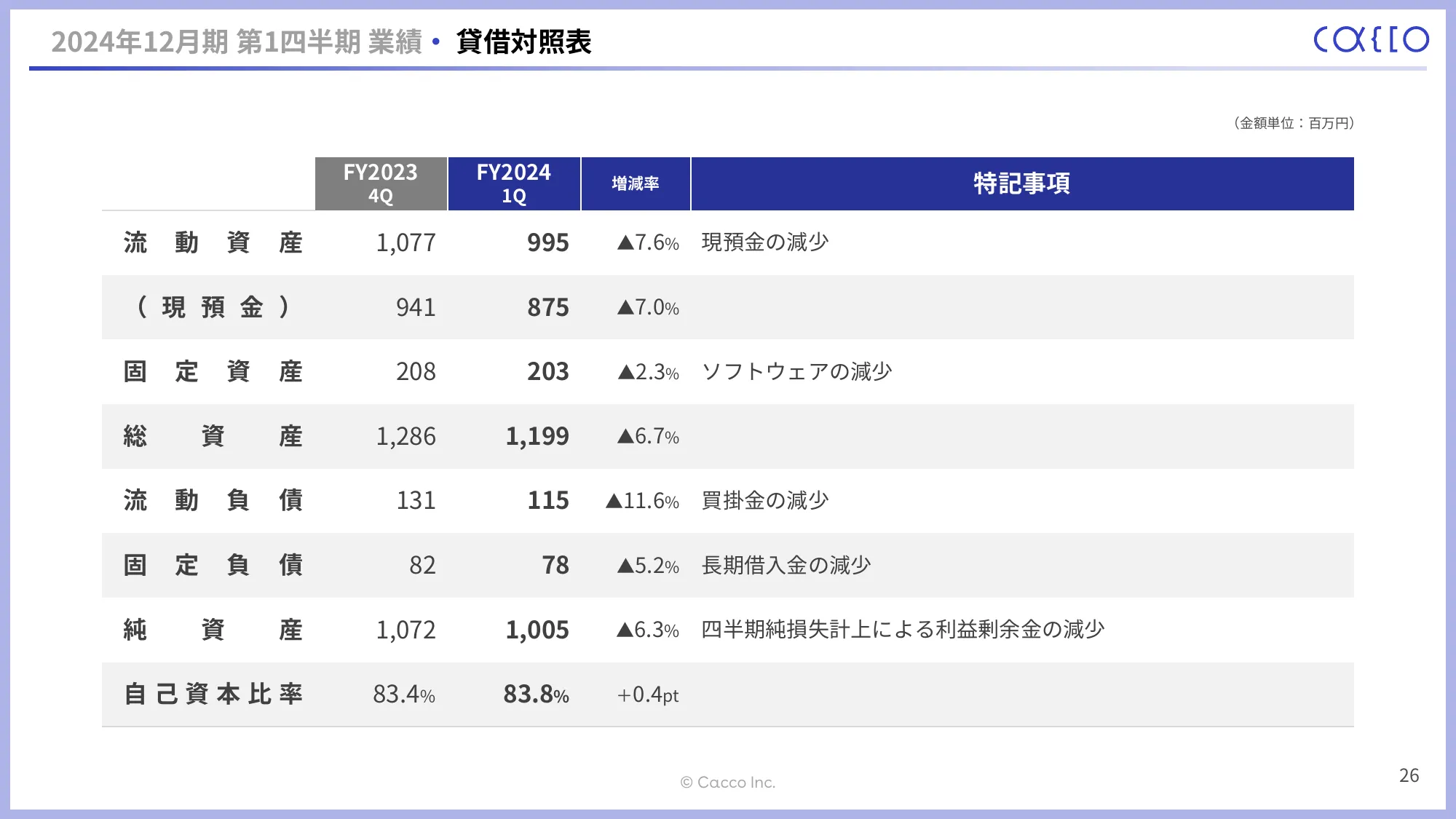The width and height of the screenshot is (1456, 819).
Task: Click the bold value 78
Action: 555,565
